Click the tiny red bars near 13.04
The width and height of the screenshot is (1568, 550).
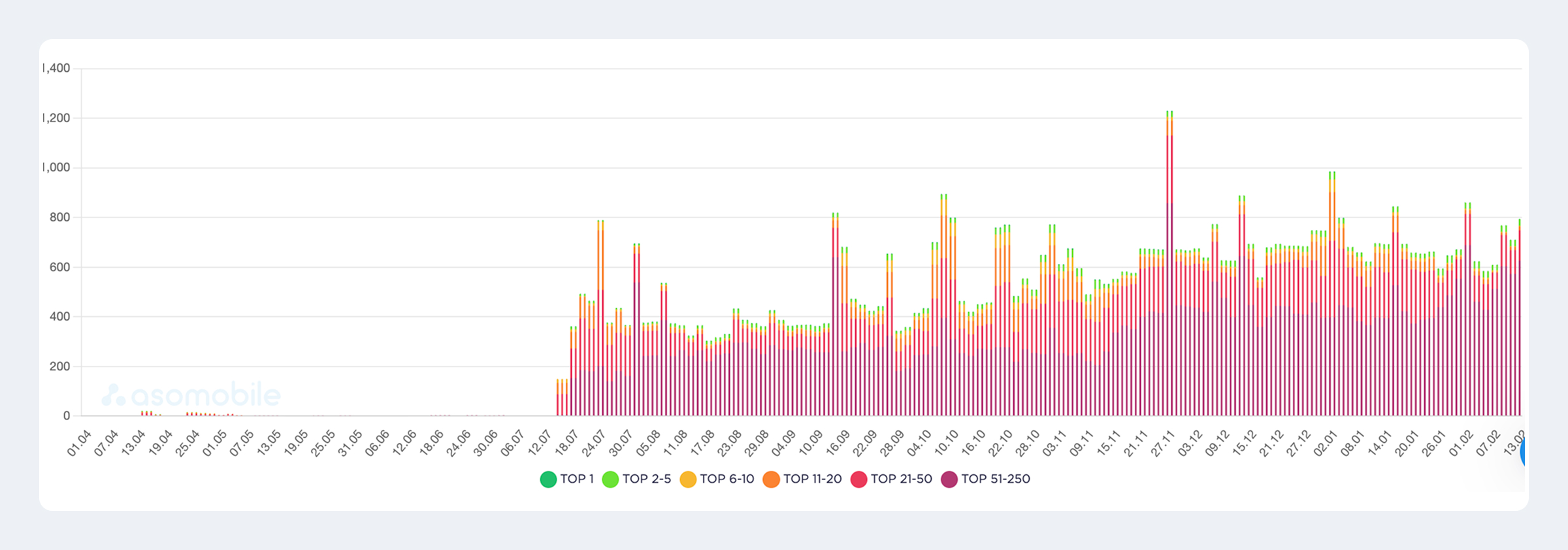(146, 413)
